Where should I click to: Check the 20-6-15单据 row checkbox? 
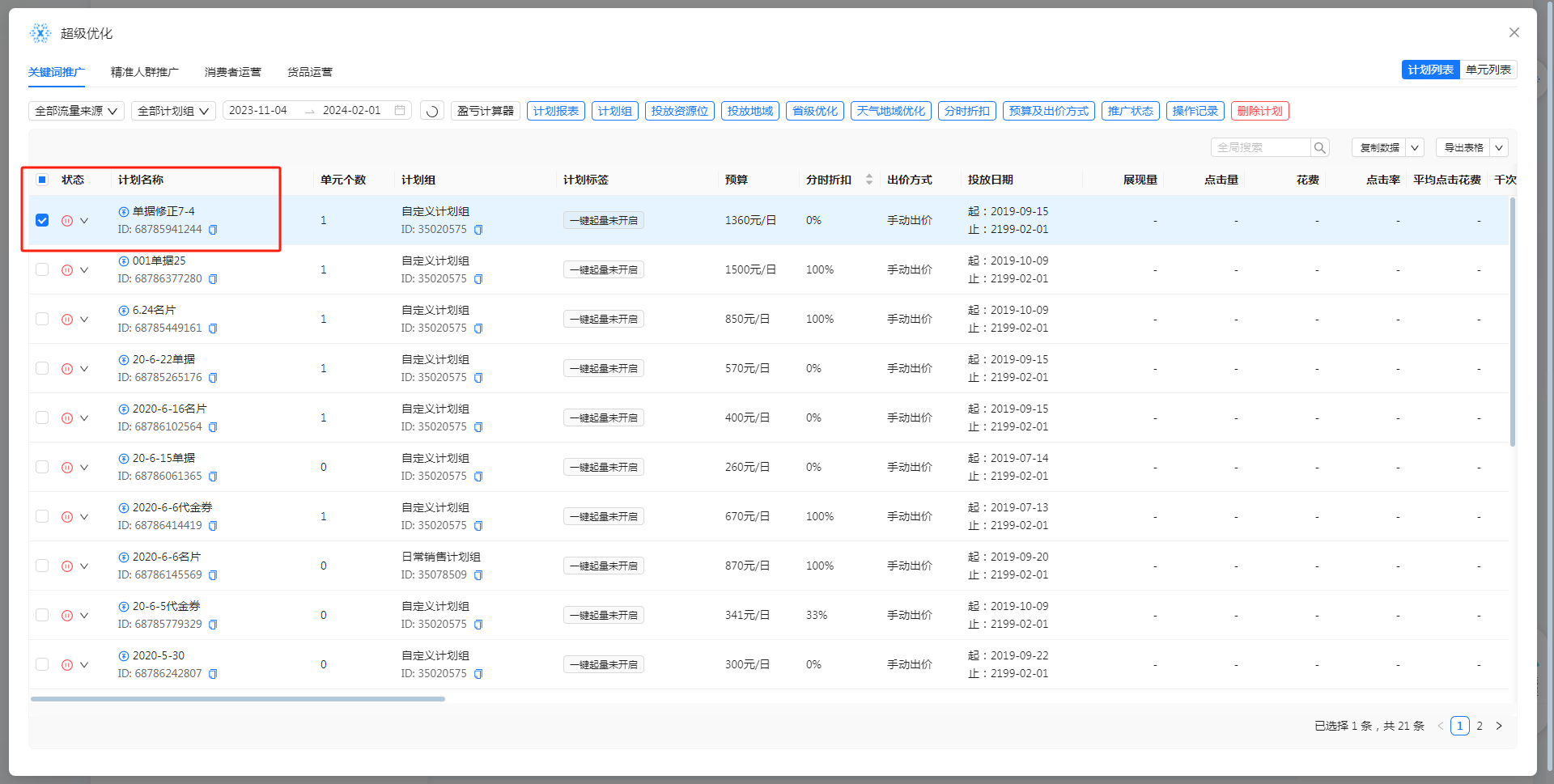click(x=42, y=467)
